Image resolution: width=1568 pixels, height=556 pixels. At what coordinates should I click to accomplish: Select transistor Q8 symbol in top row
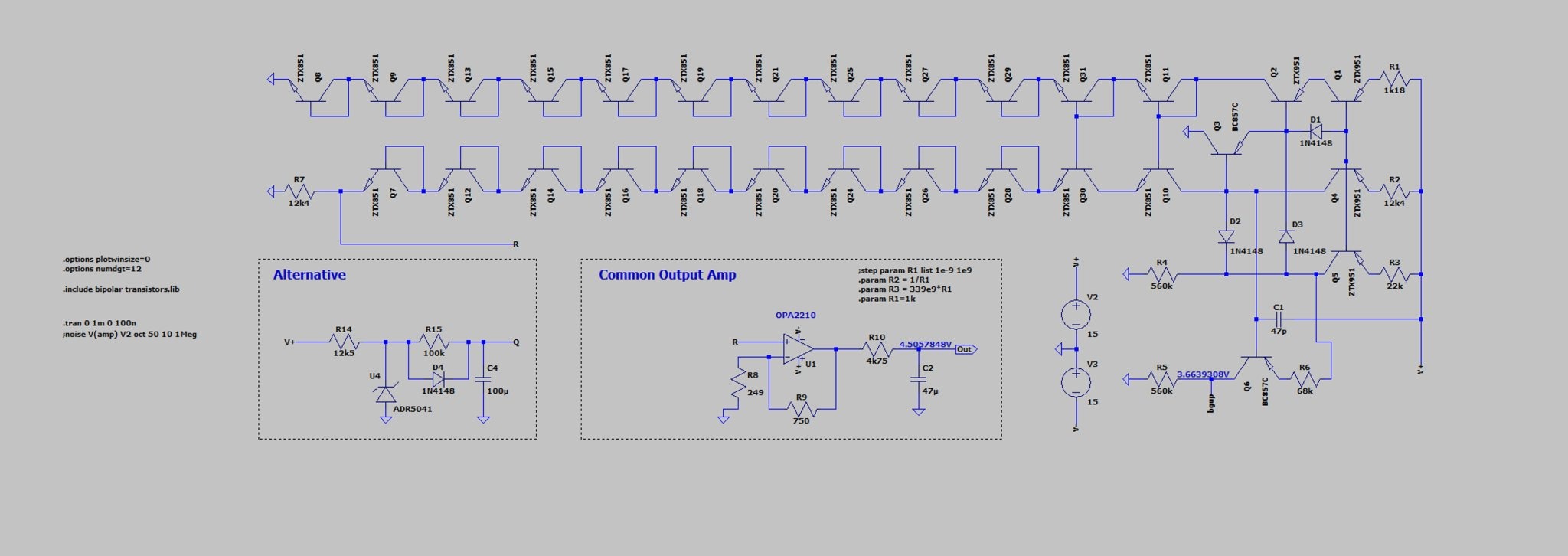(310, 90)
